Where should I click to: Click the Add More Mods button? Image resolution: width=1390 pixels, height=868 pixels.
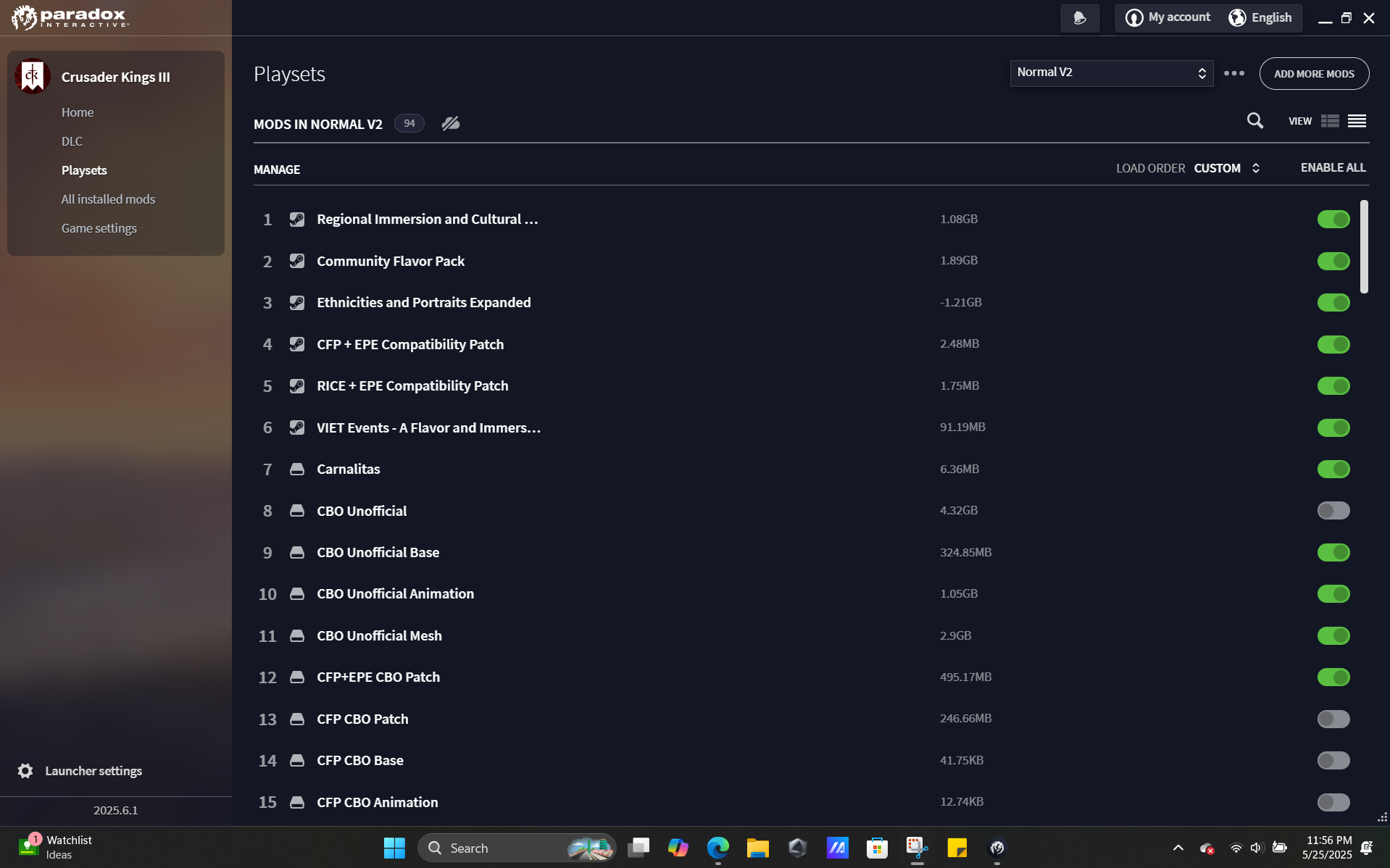1314,73
